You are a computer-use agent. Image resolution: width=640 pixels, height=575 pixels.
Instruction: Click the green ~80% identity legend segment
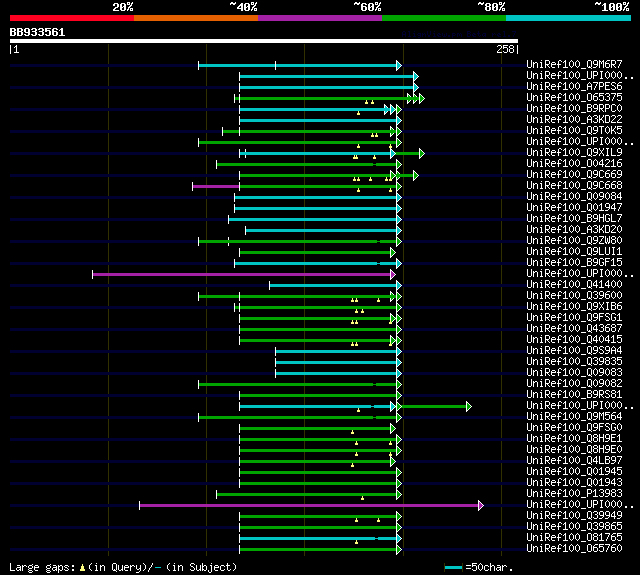coord(444,18)
